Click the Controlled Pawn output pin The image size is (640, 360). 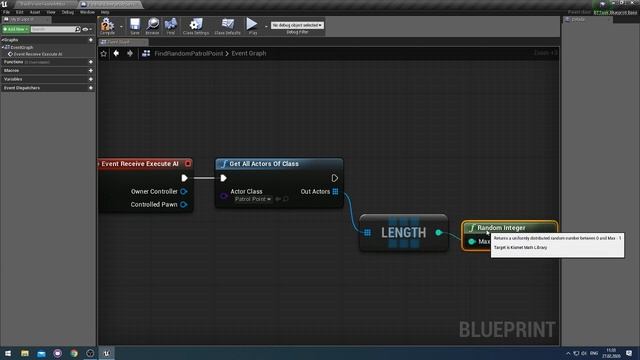(184, 204)
